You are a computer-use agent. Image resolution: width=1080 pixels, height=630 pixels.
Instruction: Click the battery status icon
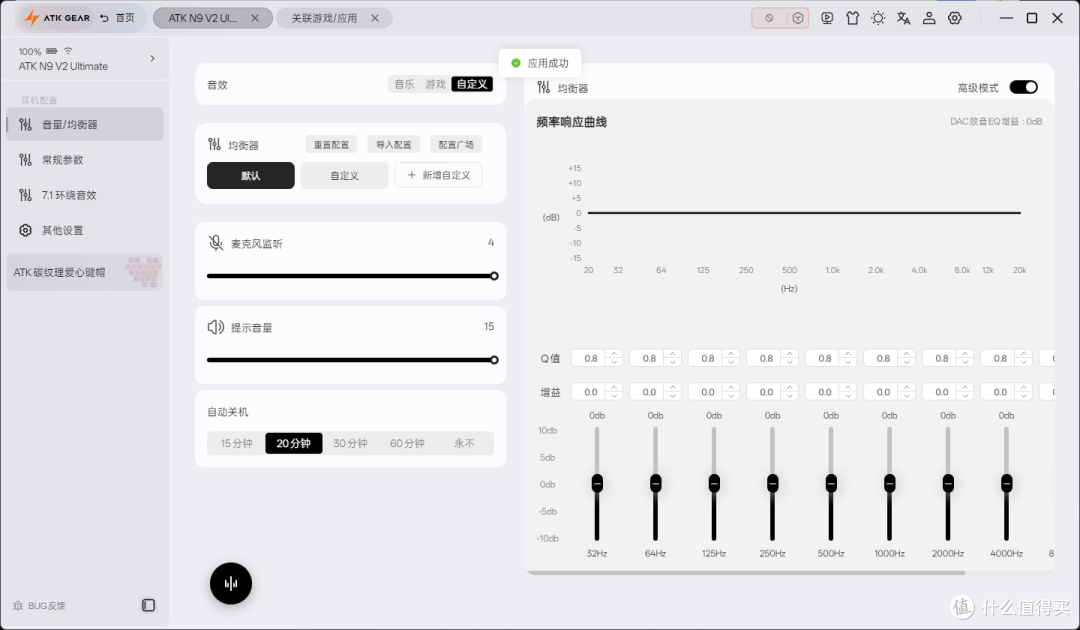click(x=52, y=51)
